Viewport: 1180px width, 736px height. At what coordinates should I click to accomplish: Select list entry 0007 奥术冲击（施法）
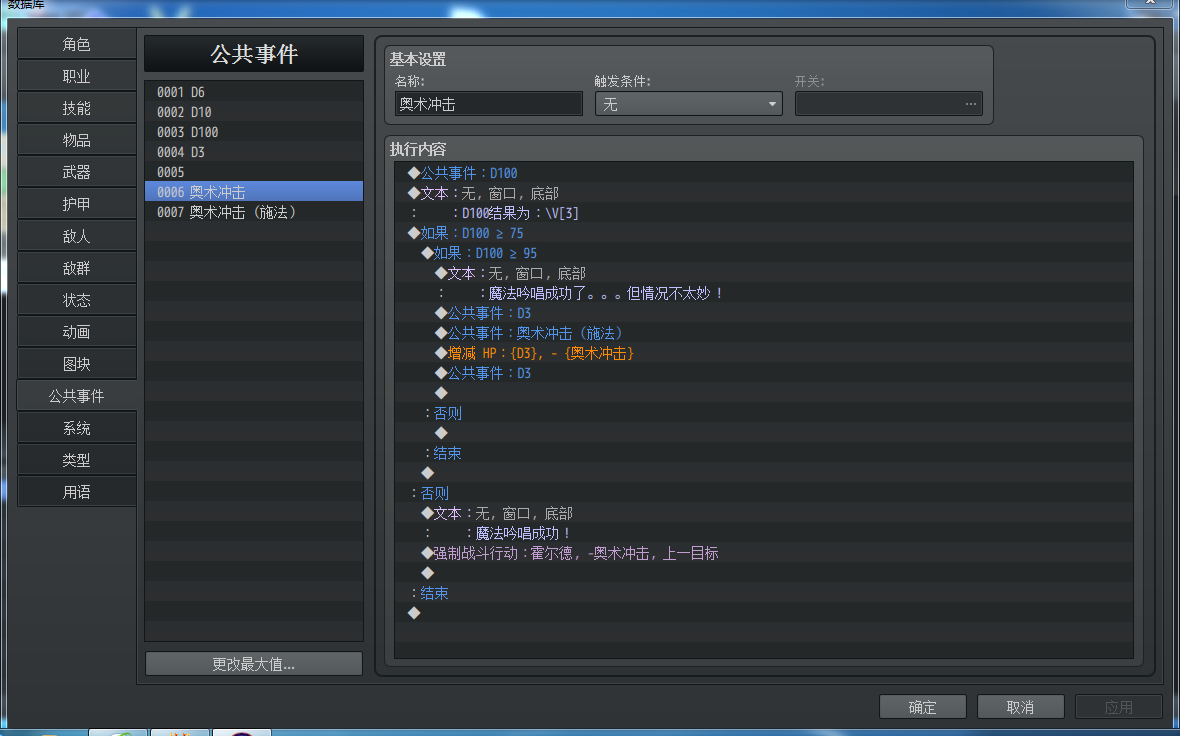pyautogui.click(x=254, y=212)
